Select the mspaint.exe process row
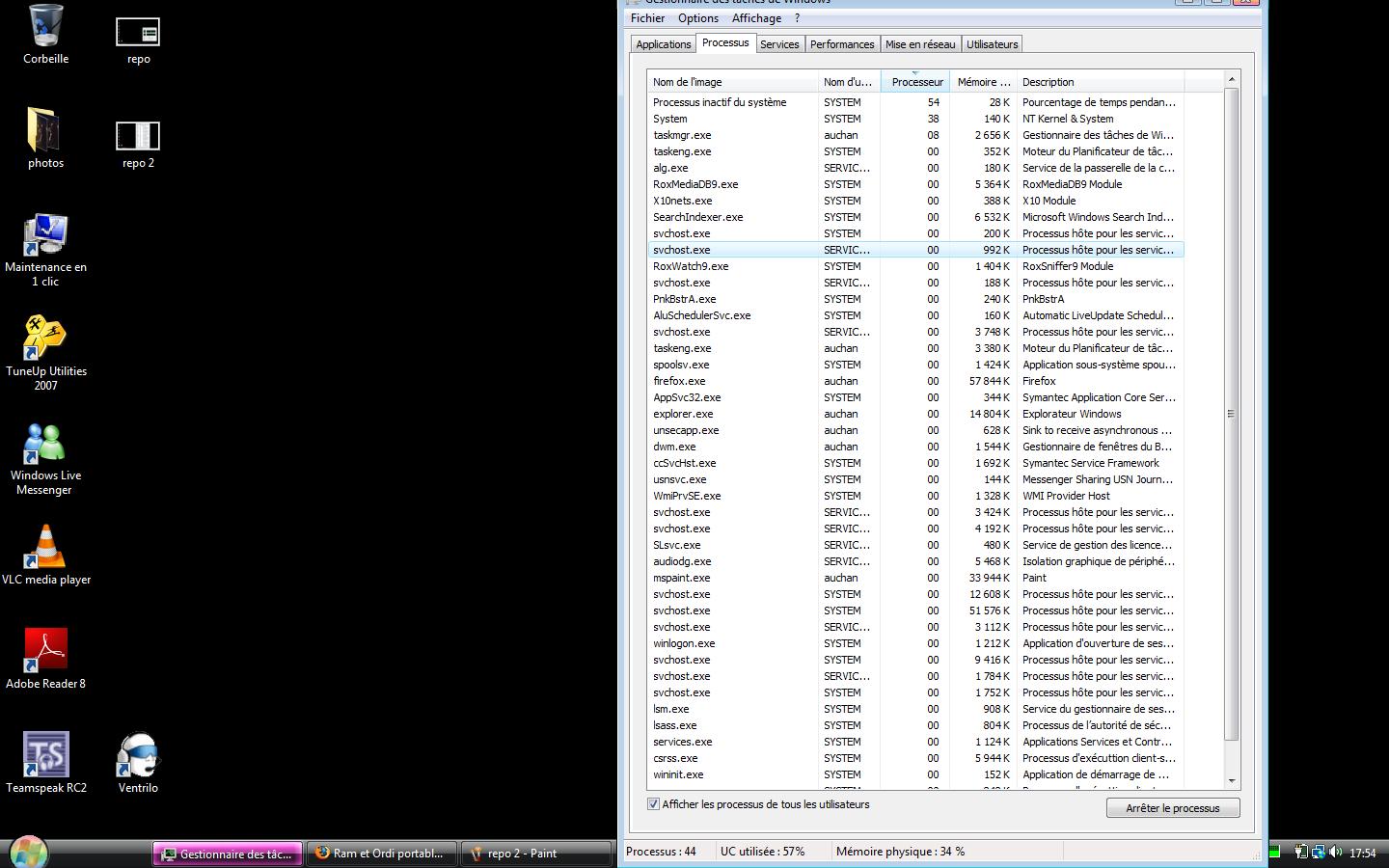 point(915,578)
